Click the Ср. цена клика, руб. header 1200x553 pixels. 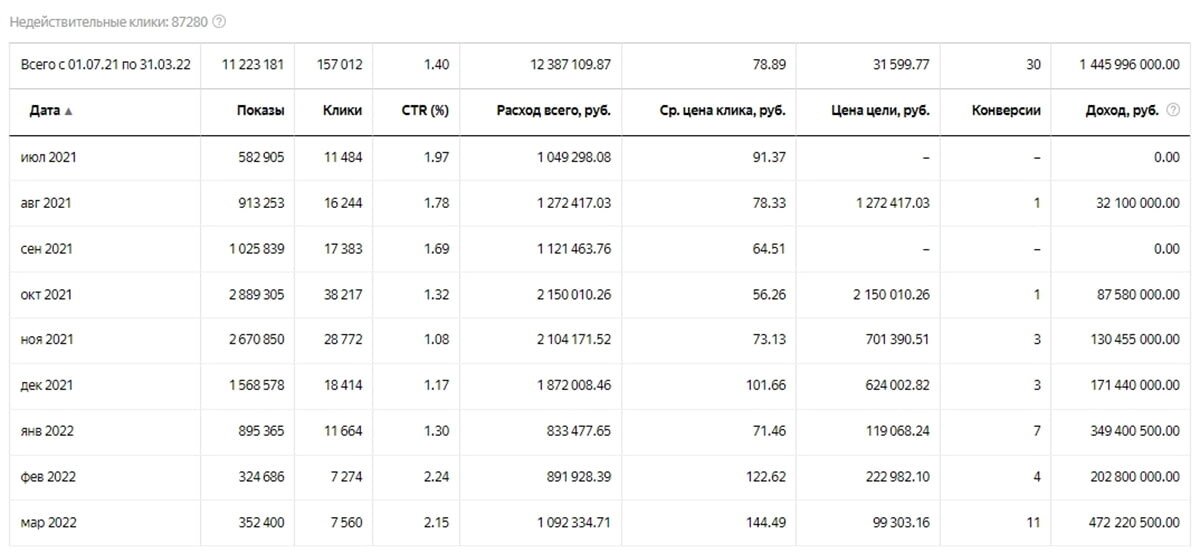[x=722, y=111]
